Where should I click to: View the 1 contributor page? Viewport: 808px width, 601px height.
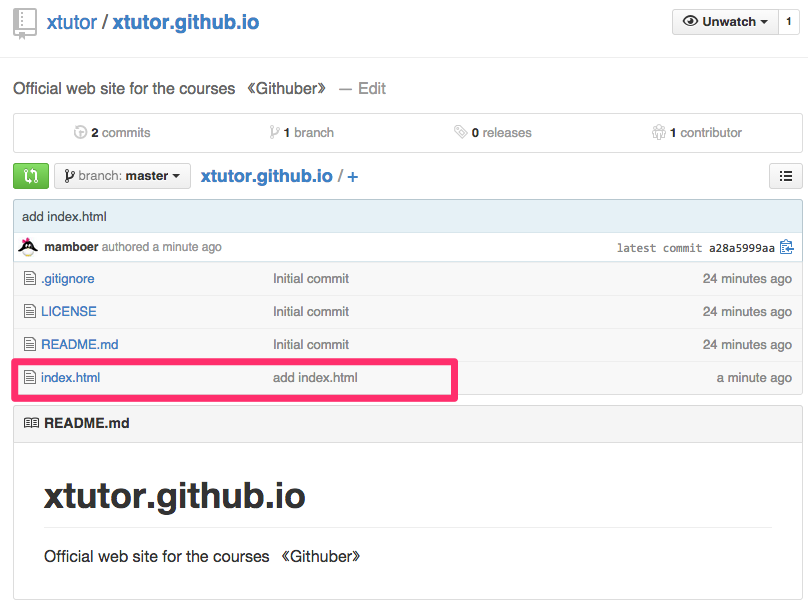click(705, 132)
